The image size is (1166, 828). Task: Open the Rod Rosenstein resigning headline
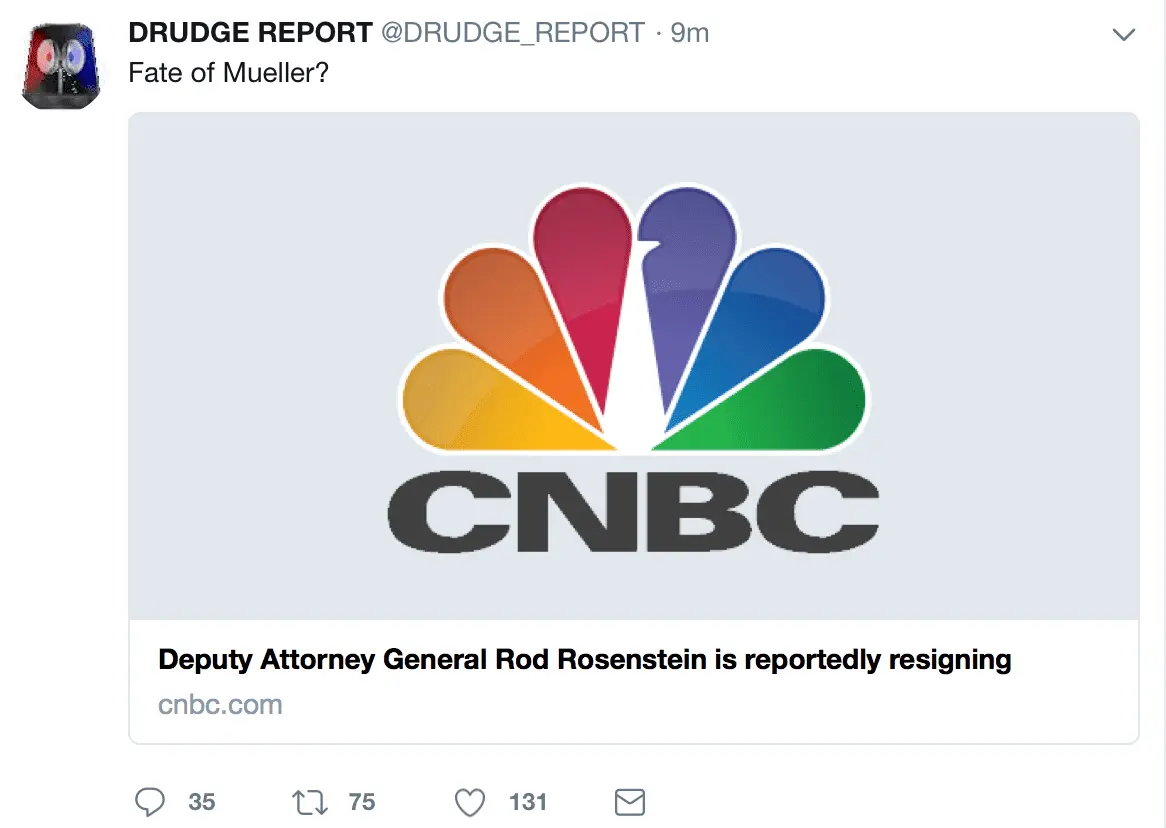tap(585, 660)
